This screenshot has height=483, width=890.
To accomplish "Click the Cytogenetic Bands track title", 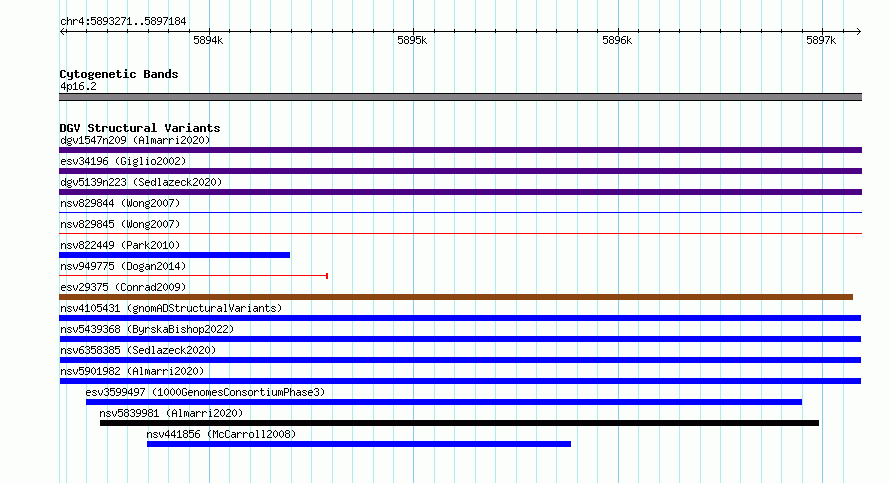I will point(119,74).
